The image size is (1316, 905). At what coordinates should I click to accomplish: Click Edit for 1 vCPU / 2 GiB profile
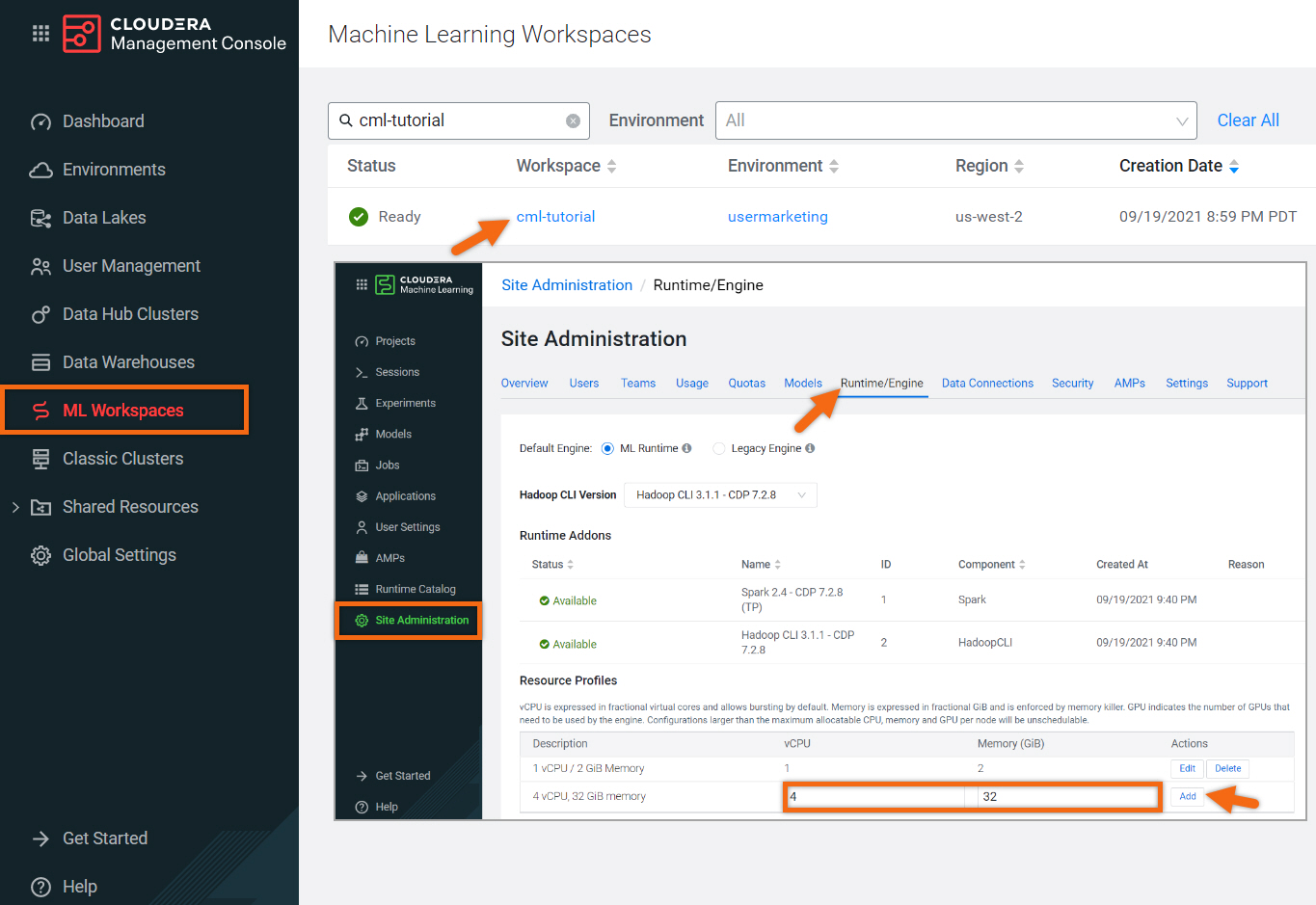[x=1188, y=769]
